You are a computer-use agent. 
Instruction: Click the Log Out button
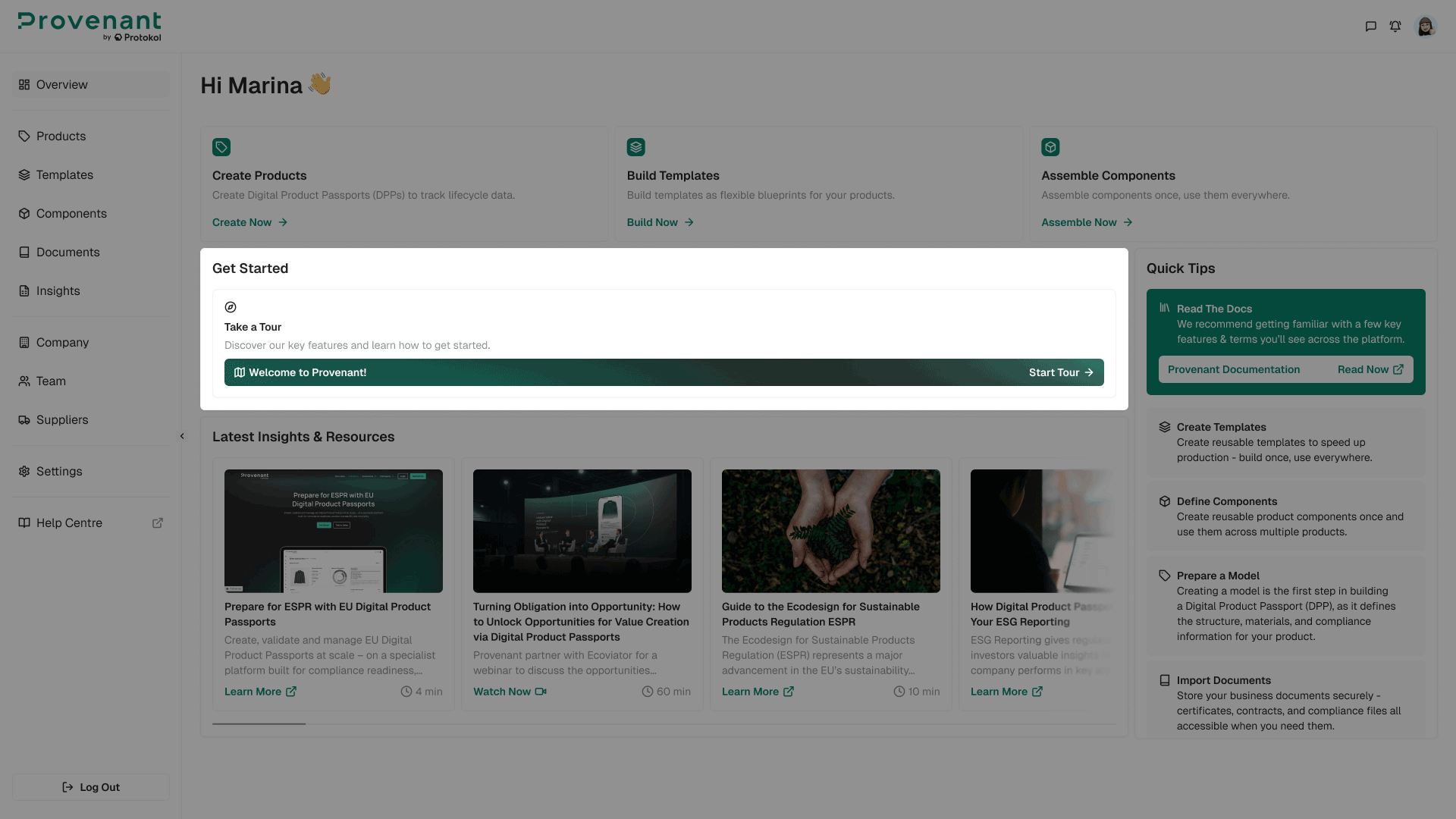[91, 787]
